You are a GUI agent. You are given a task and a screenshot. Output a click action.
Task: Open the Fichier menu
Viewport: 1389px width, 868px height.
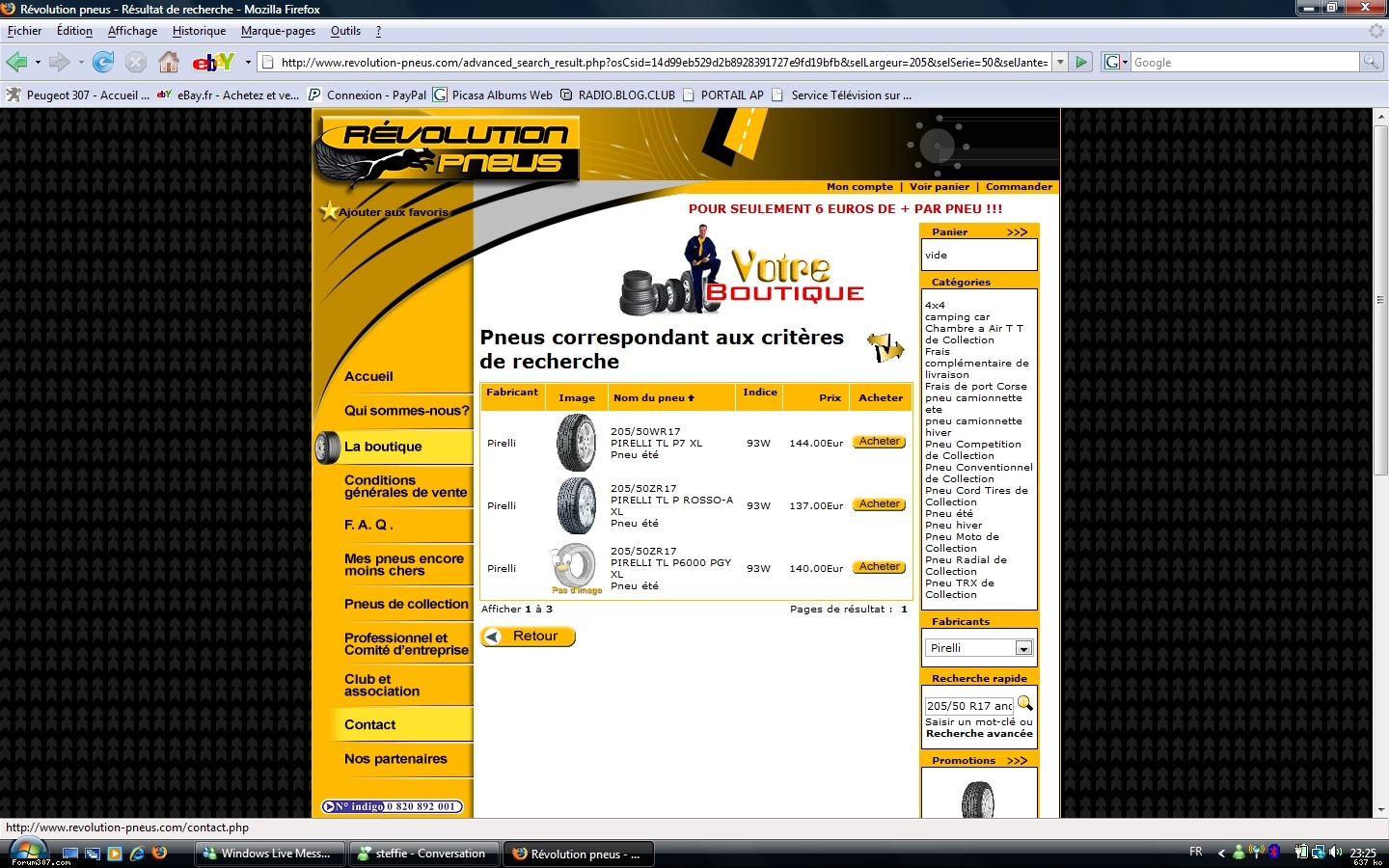(x=24, y=31)
